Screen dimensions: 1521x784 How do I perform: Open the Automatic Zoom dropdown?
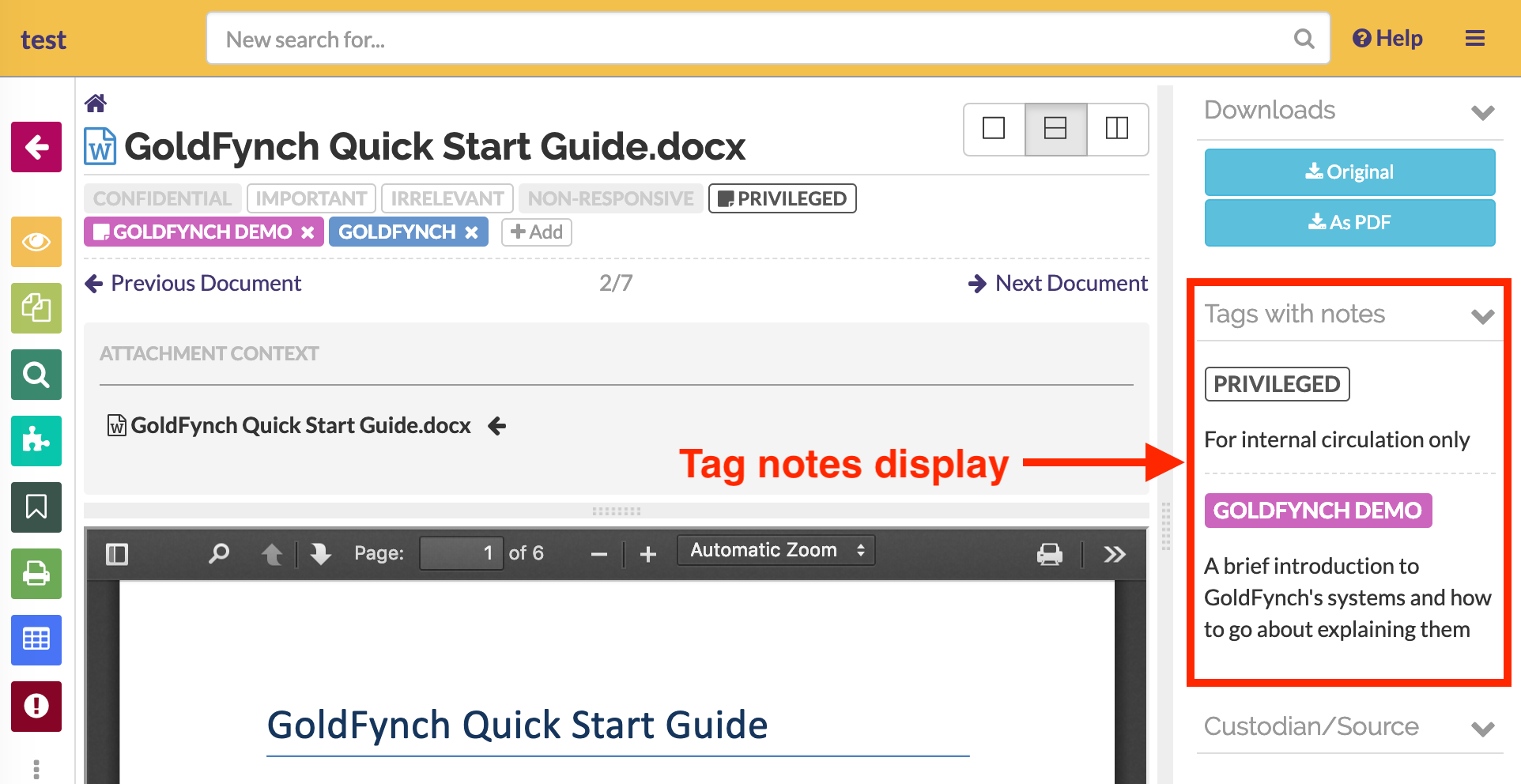[x=776, y=550]
